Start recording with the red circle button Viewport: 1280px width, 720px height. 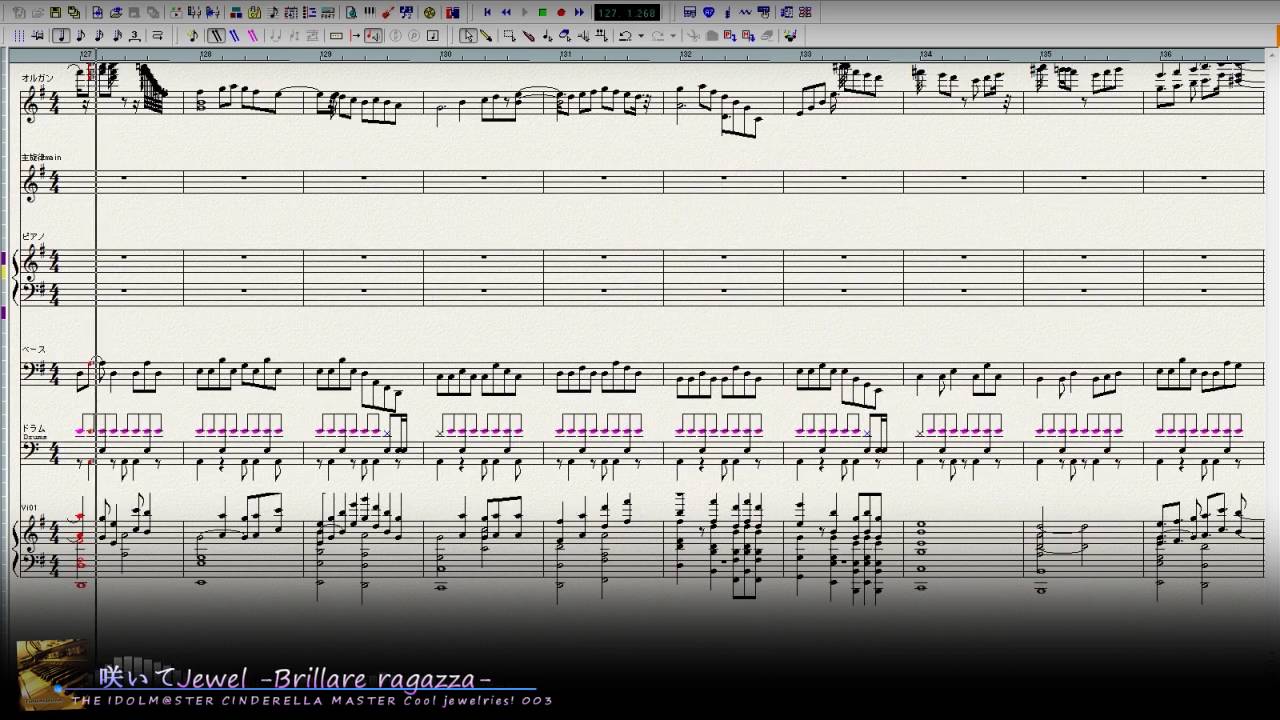click(561, 13)
